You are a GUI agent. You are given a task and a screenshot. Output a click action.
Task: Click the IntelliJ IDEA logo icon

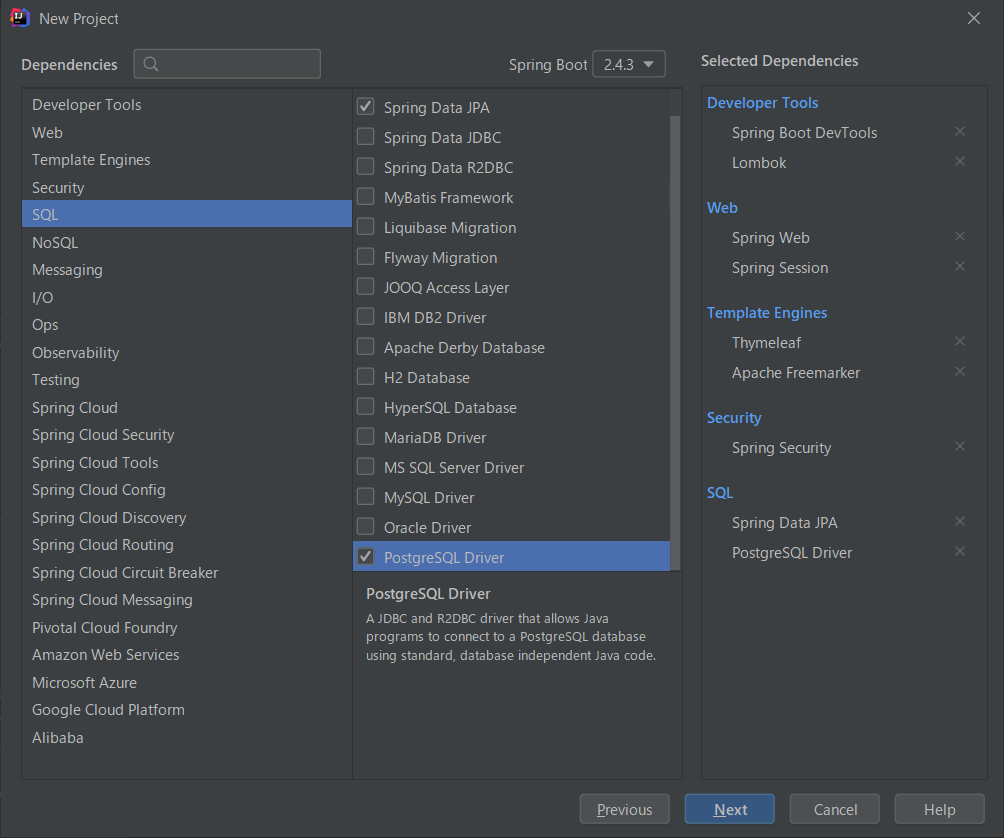point(20,18)
